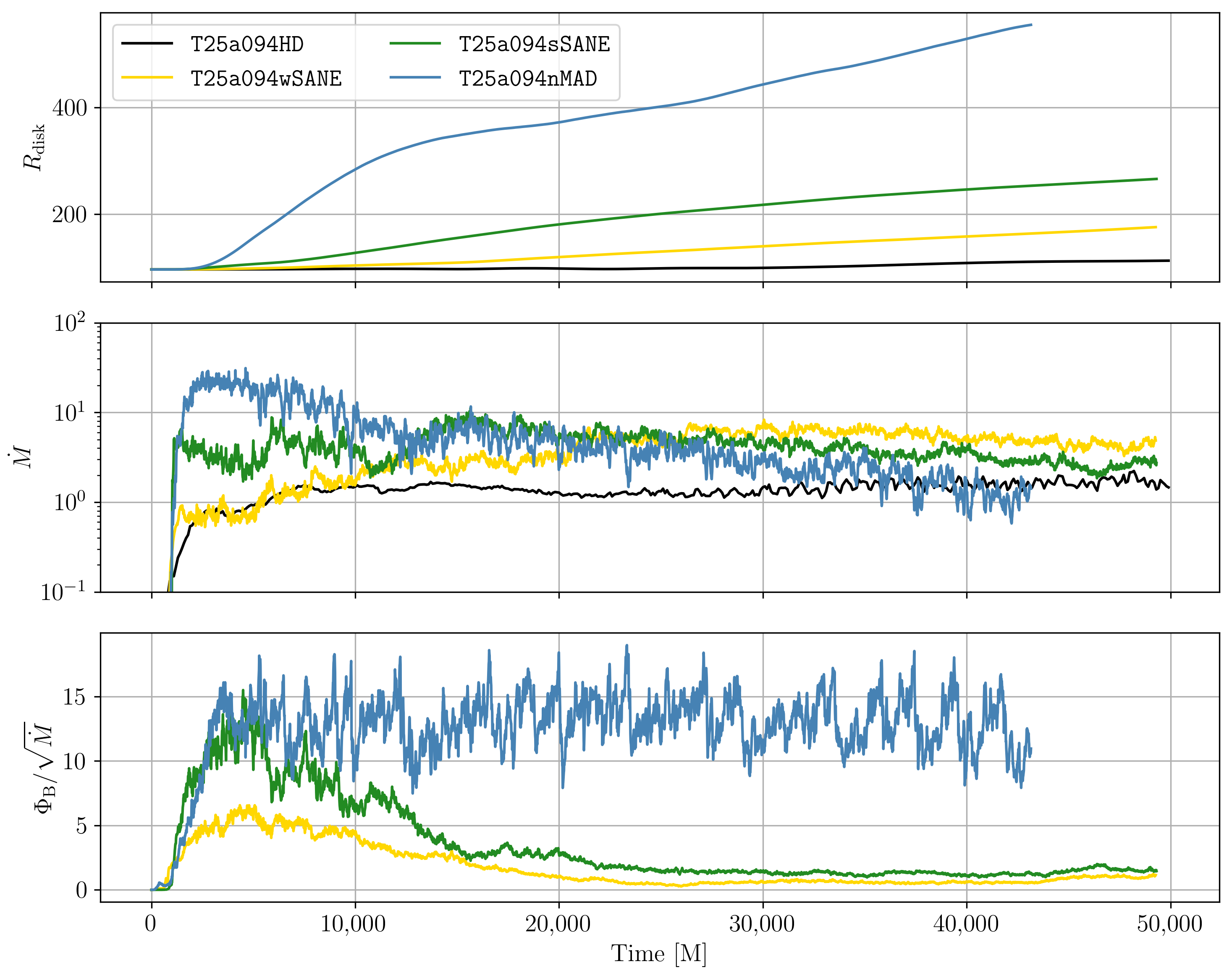Click the 400 tick on R_disk axis
Image resolution: width=1232 pixels, height=980 pixels.
tap(69, 108)
